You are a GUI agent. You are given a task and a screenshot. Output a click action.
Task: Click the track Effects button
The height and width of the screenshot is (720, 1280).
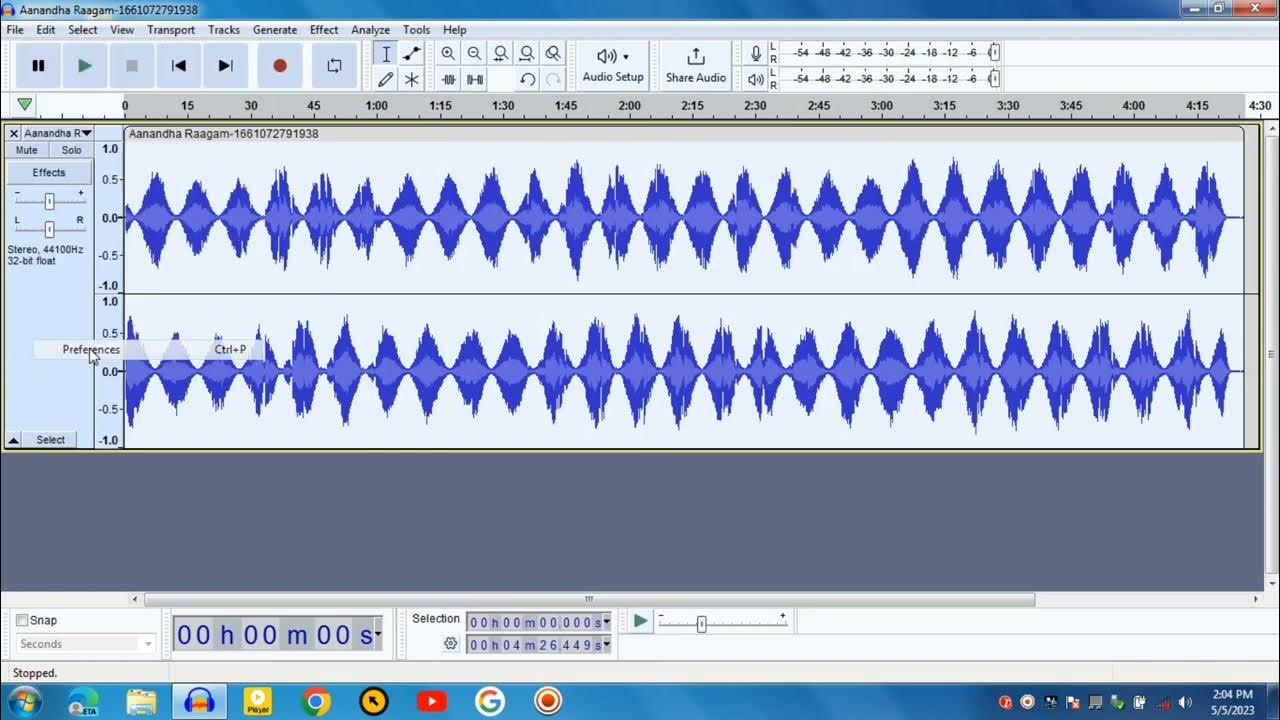[49, 173]
